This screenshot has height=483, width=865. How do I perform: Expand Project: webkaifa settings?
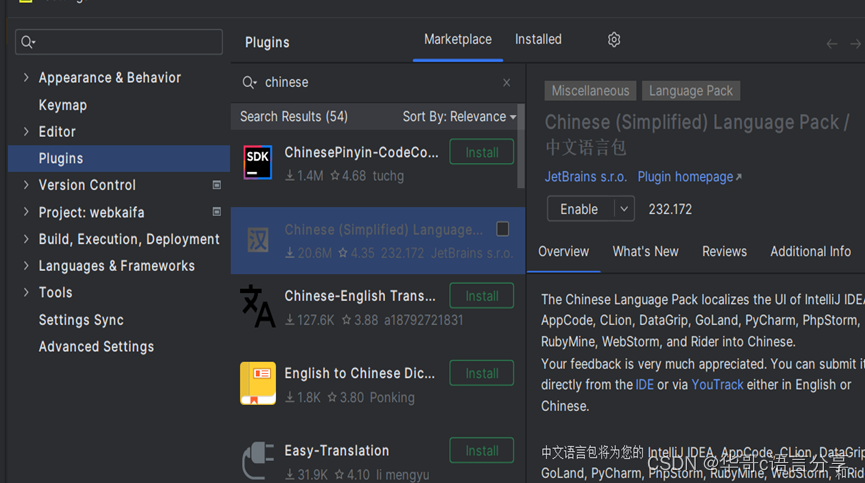26,212
